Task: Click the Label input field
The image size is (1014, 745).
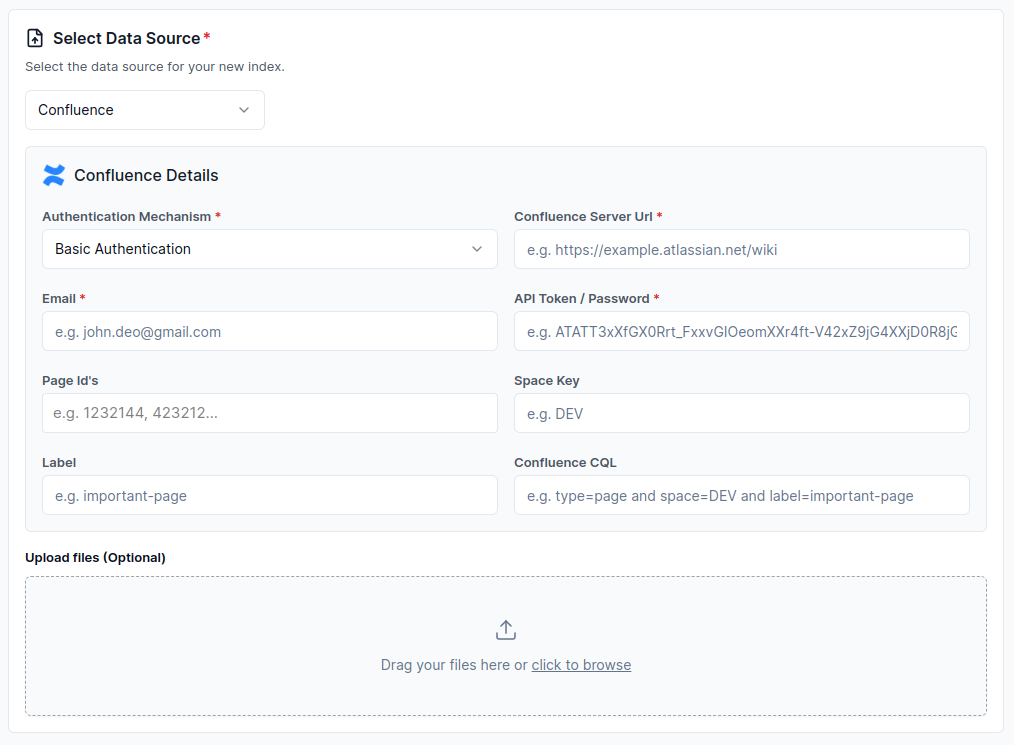Action: pos(269,495)
